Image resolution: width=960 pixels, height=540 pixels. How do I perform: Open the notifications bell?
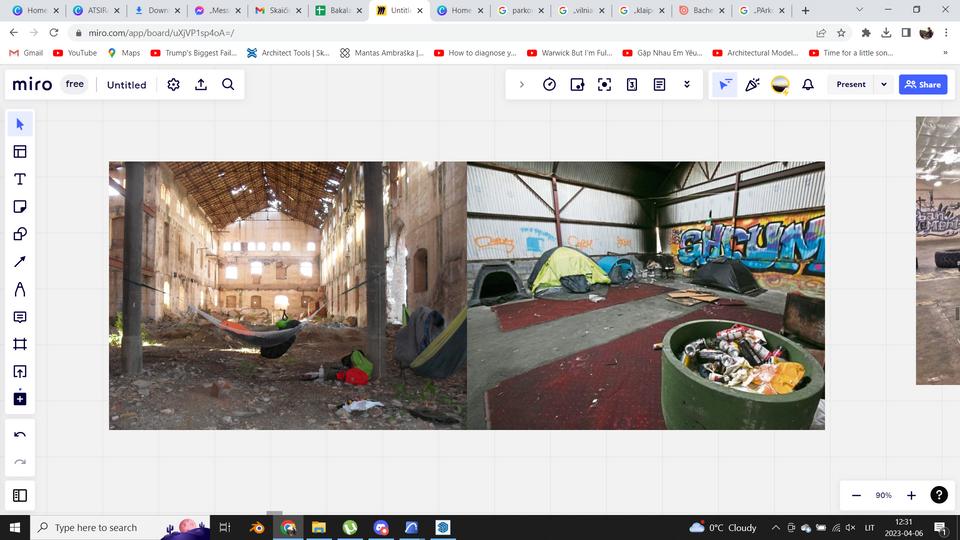click(808, 84)
